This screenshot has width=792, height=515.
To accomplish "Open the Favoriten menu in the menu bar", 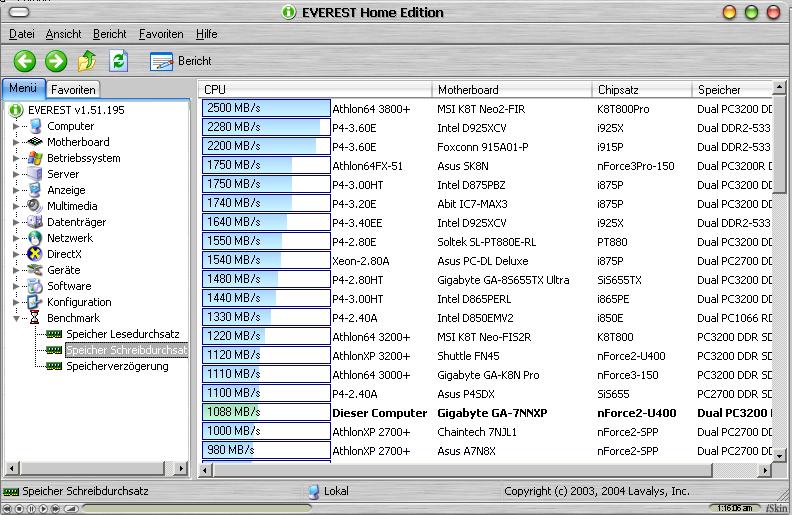I will pyautogui.click(x=161, y=34).
